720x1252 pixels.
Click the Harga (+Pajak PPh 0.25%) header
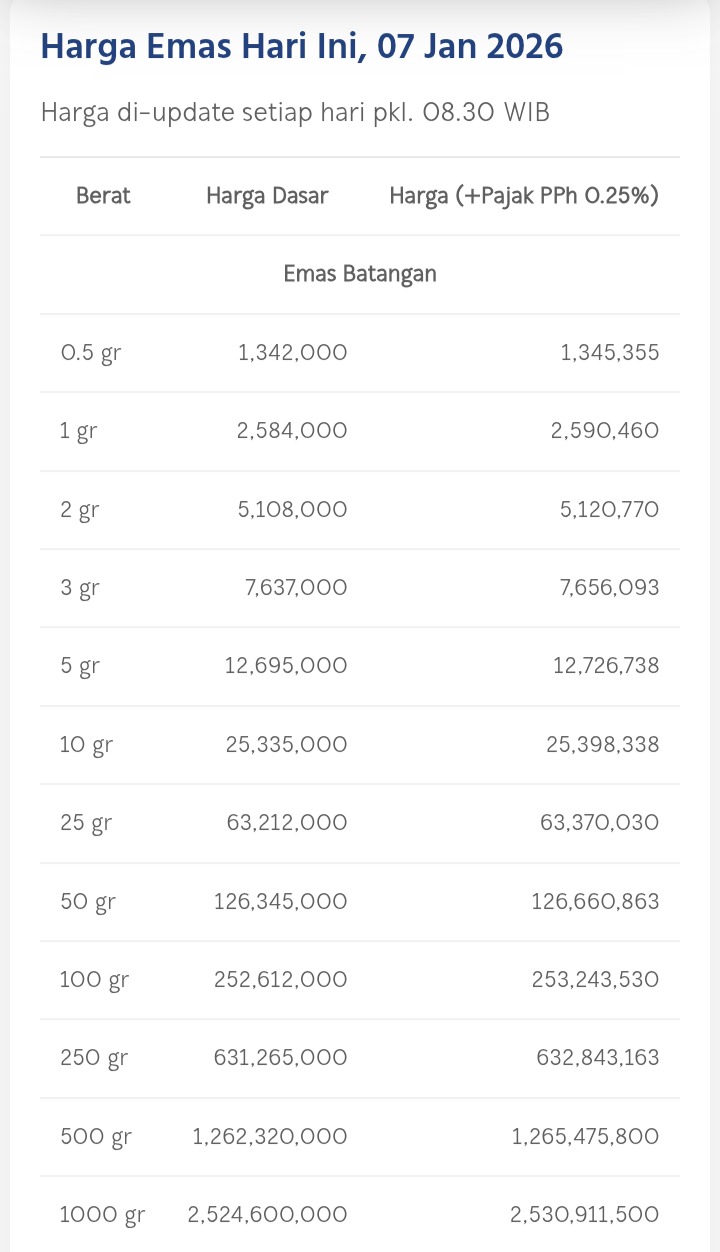(x=523, y=196)
